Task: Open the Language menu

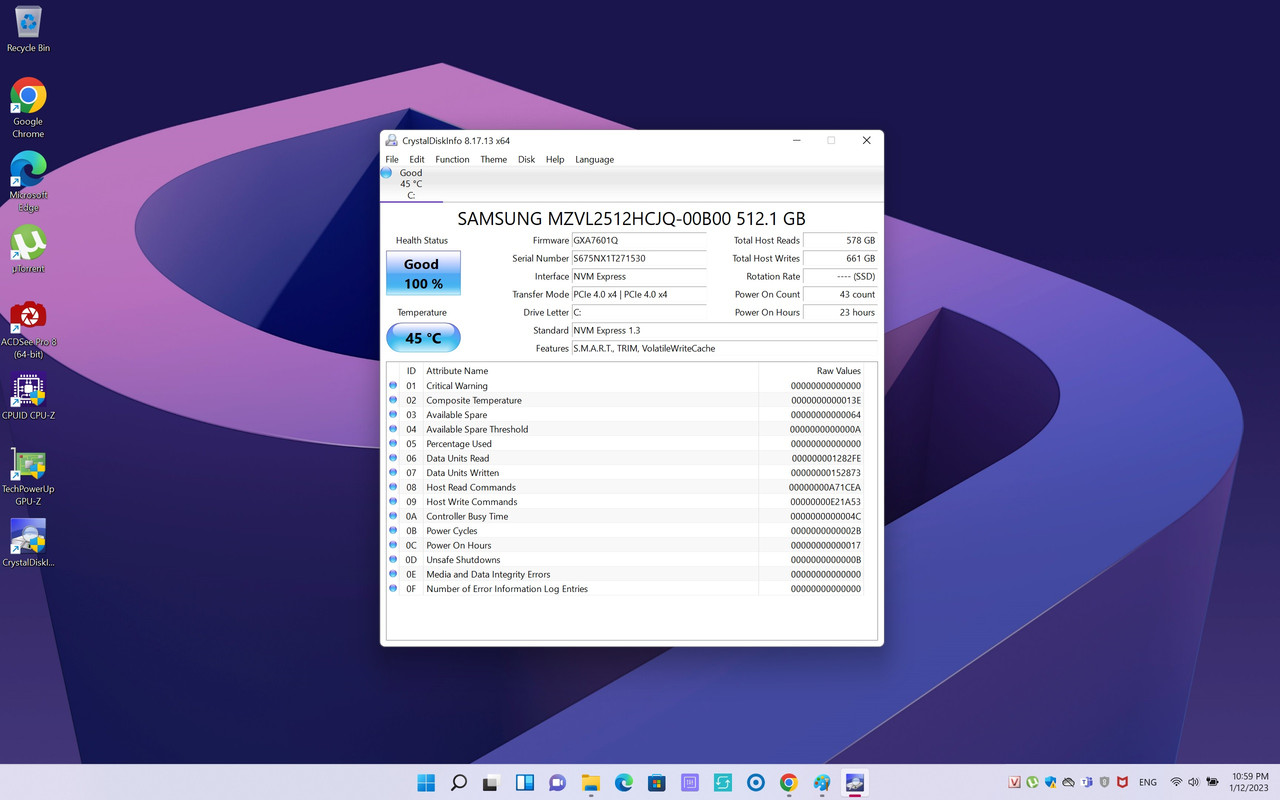Action: pyautogui.click(x=594, y=160)
